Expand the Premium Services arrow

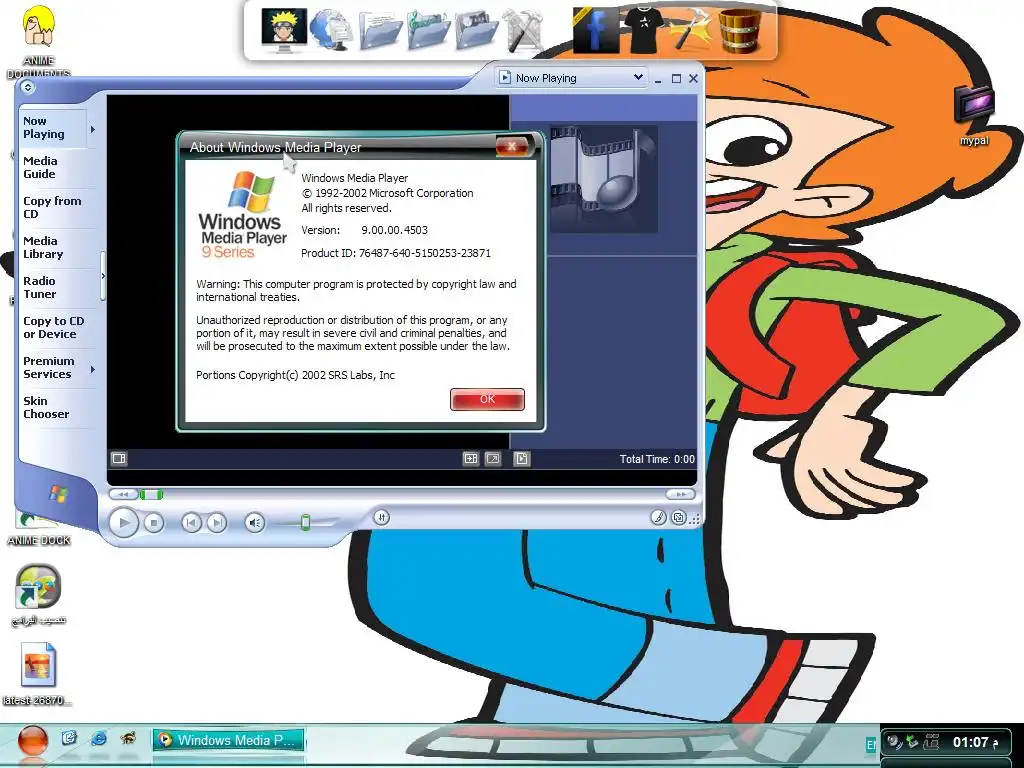point(93,370)
